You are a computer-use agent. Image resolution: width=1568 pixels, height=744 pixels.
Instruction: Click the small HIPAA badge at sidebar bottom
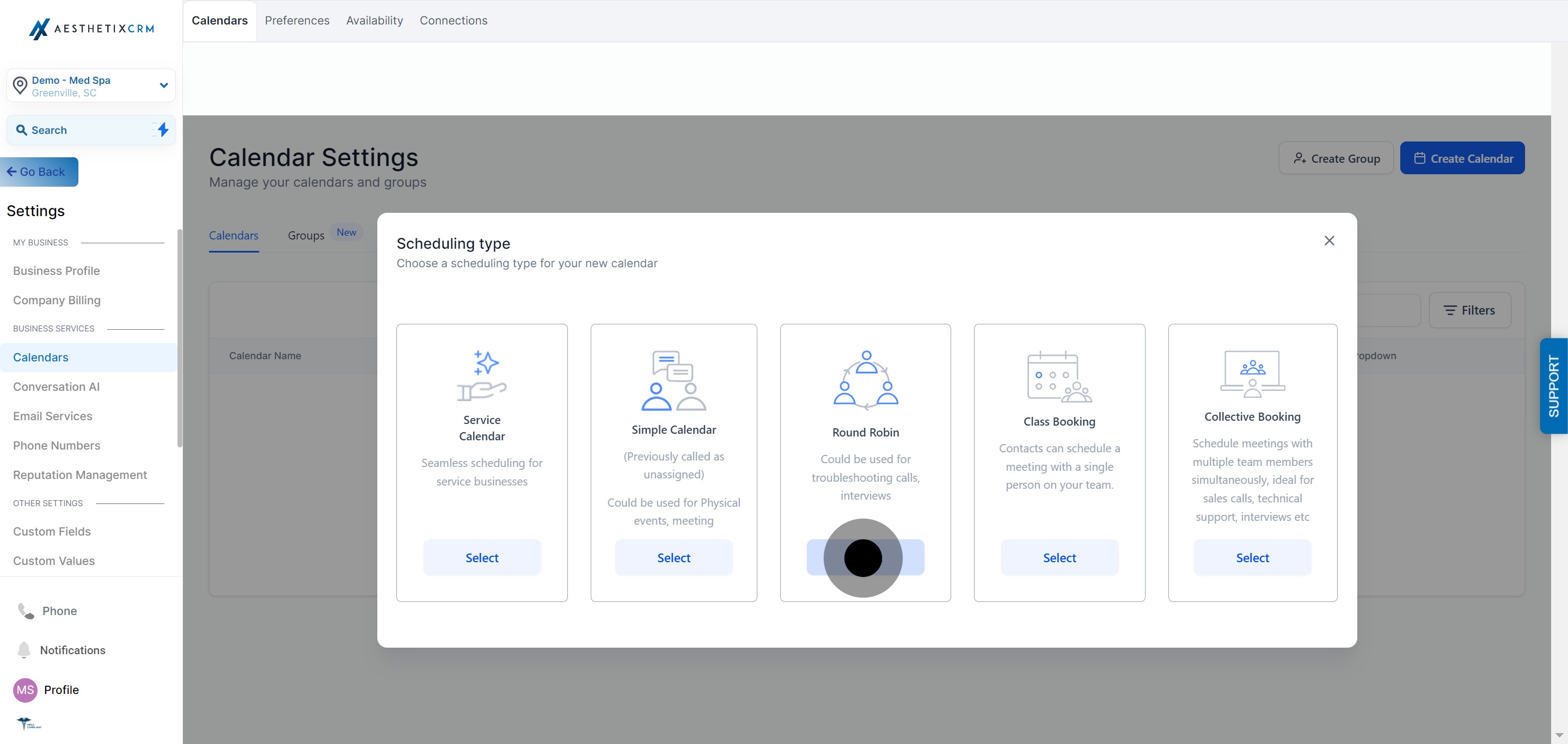[29, 723]
